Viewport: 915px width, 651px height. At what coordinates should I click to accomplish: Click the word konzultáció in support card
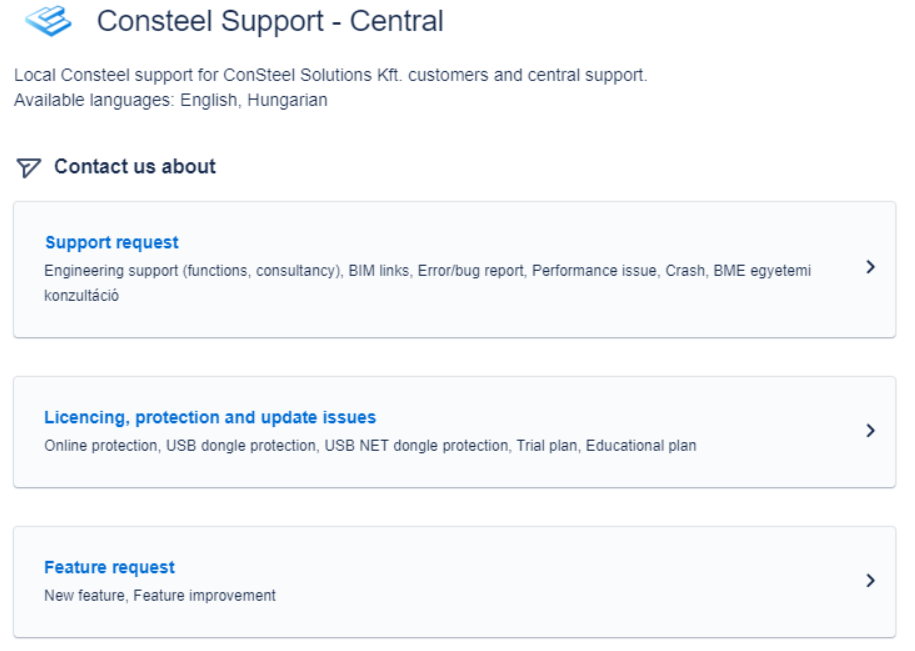coord(82,296)
